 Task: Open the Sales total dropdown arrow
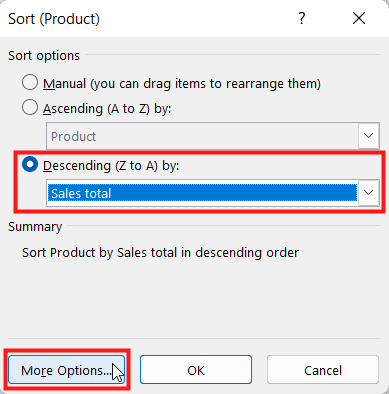(x=368, y=193)
